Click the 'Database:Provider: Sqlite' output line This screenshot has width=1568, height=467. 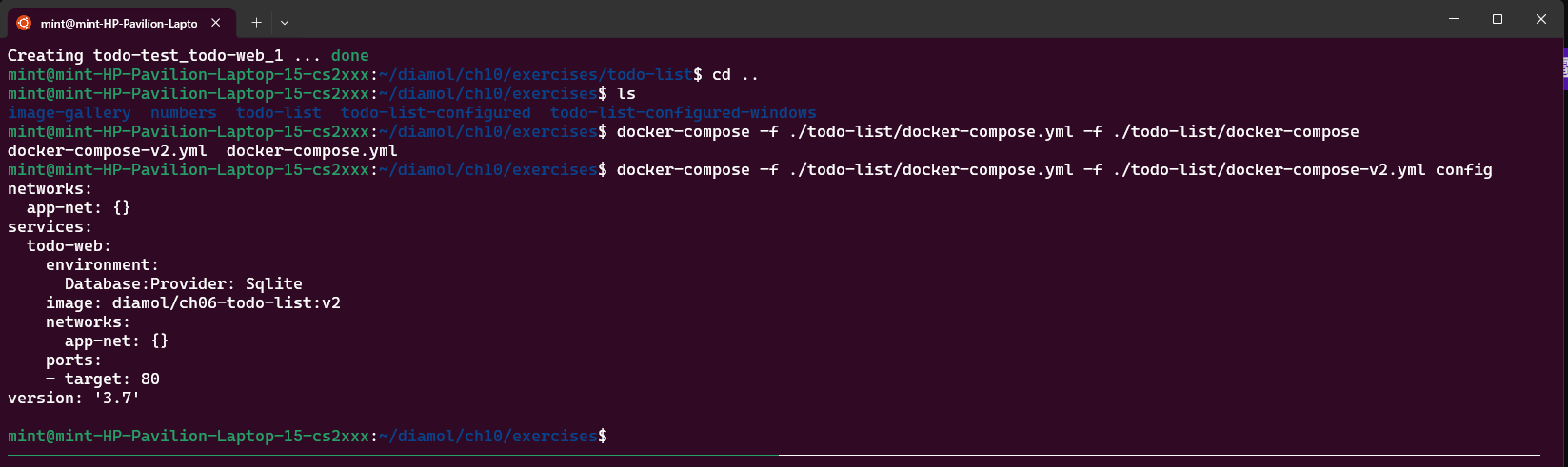point(183,283)
